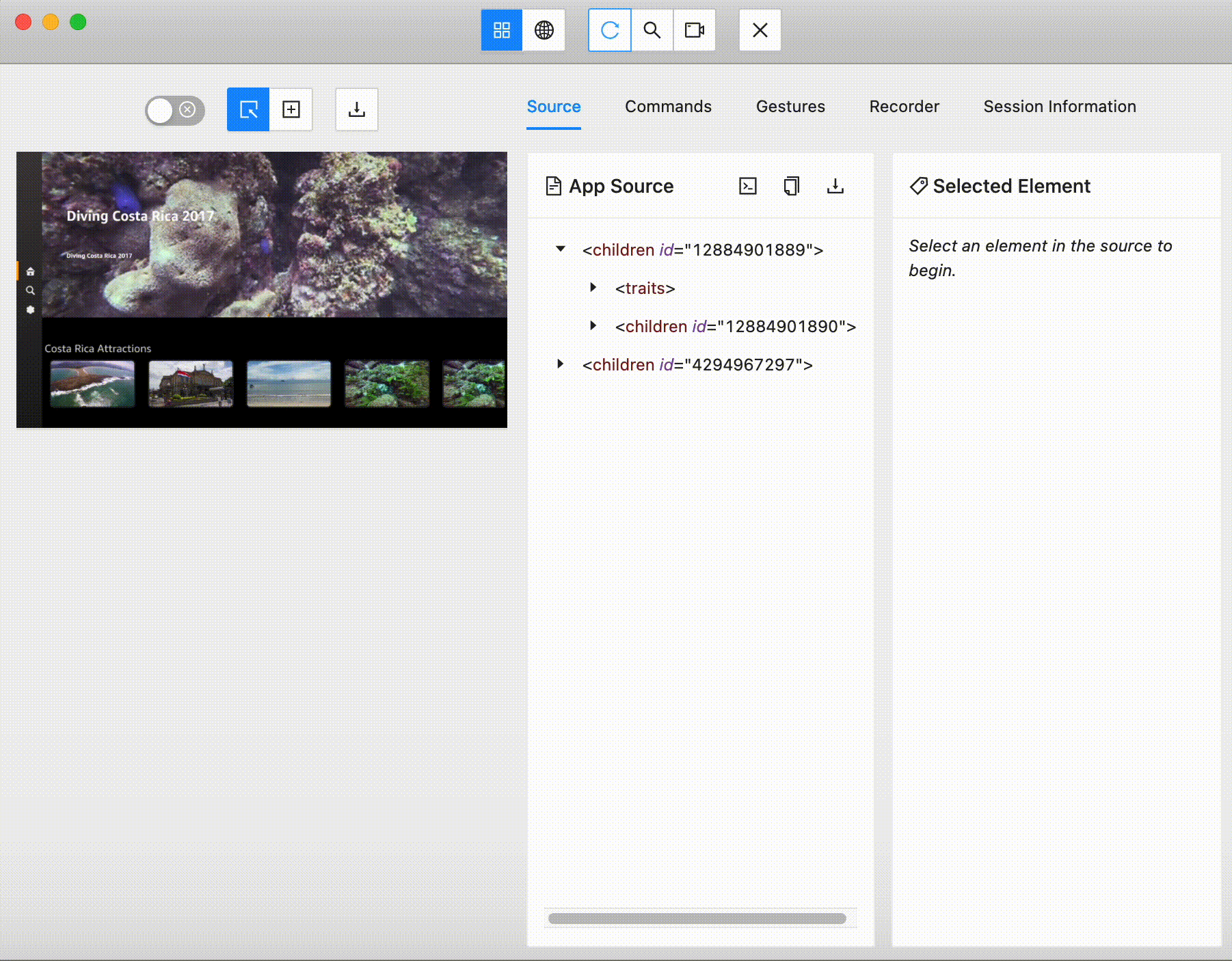Download the screenshot image

coord(357,109)
